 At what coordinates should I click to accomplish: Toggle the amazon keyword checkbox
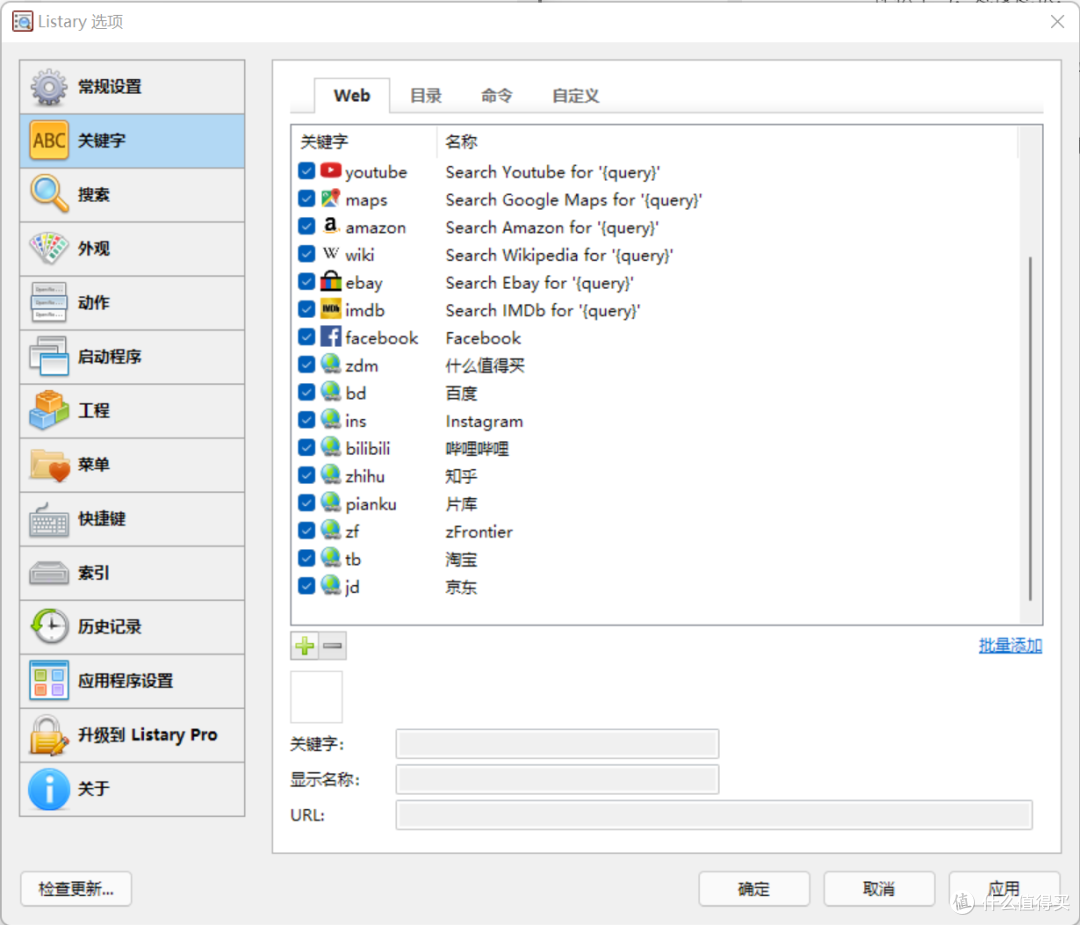pos(307,226)
